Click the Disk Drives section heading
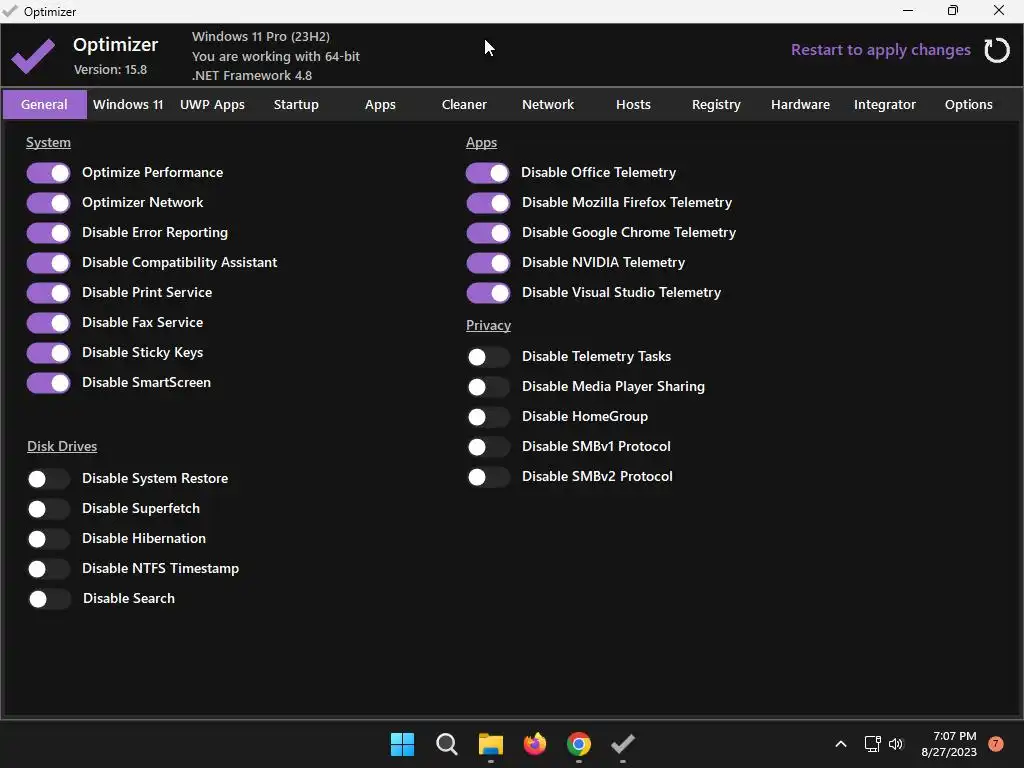This screenshot has height=768, width=1024. pos(62,446)
